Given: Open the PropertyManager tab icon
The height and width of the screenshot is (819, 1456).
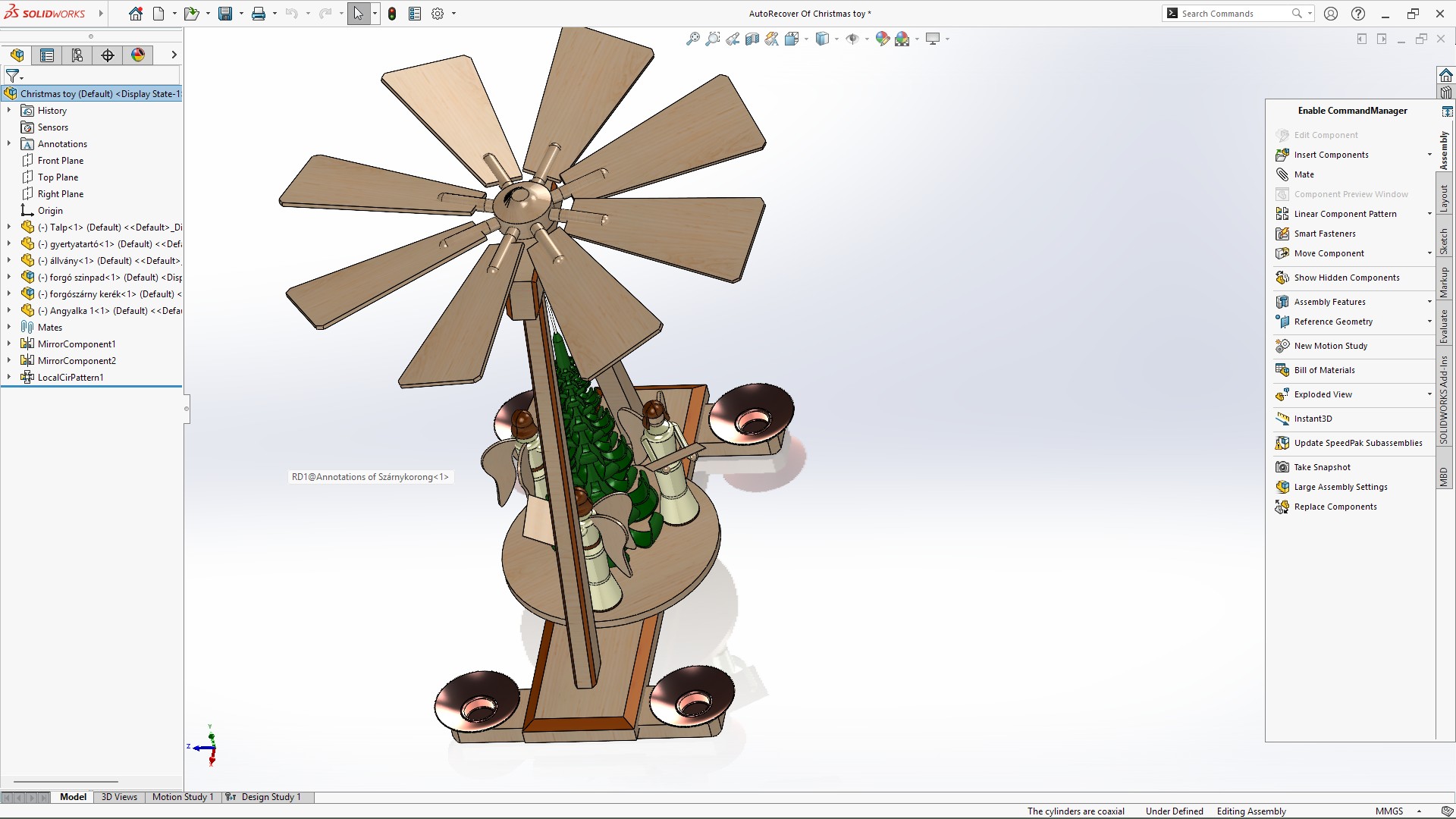Looking at the screenshot, I should click(47, 55).
